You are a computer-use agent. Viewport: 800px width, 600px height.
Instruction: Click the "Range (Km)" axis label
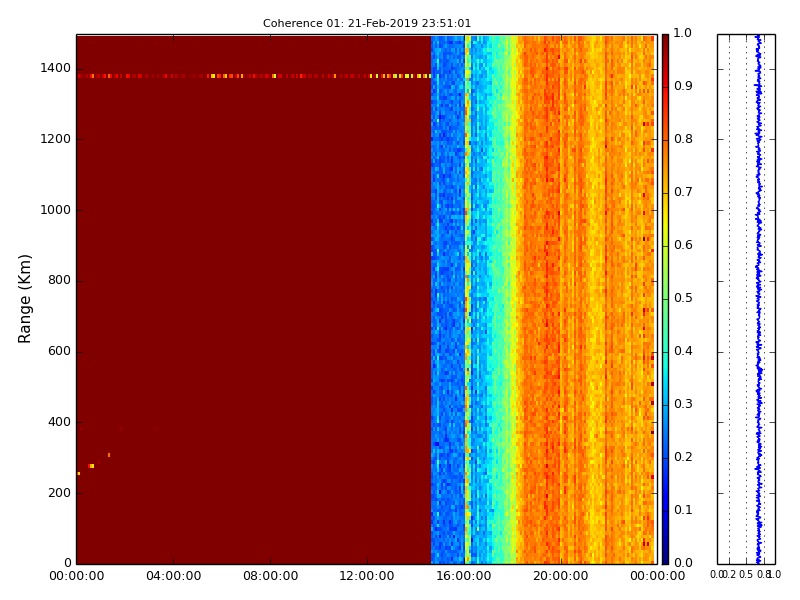point(24,299)
